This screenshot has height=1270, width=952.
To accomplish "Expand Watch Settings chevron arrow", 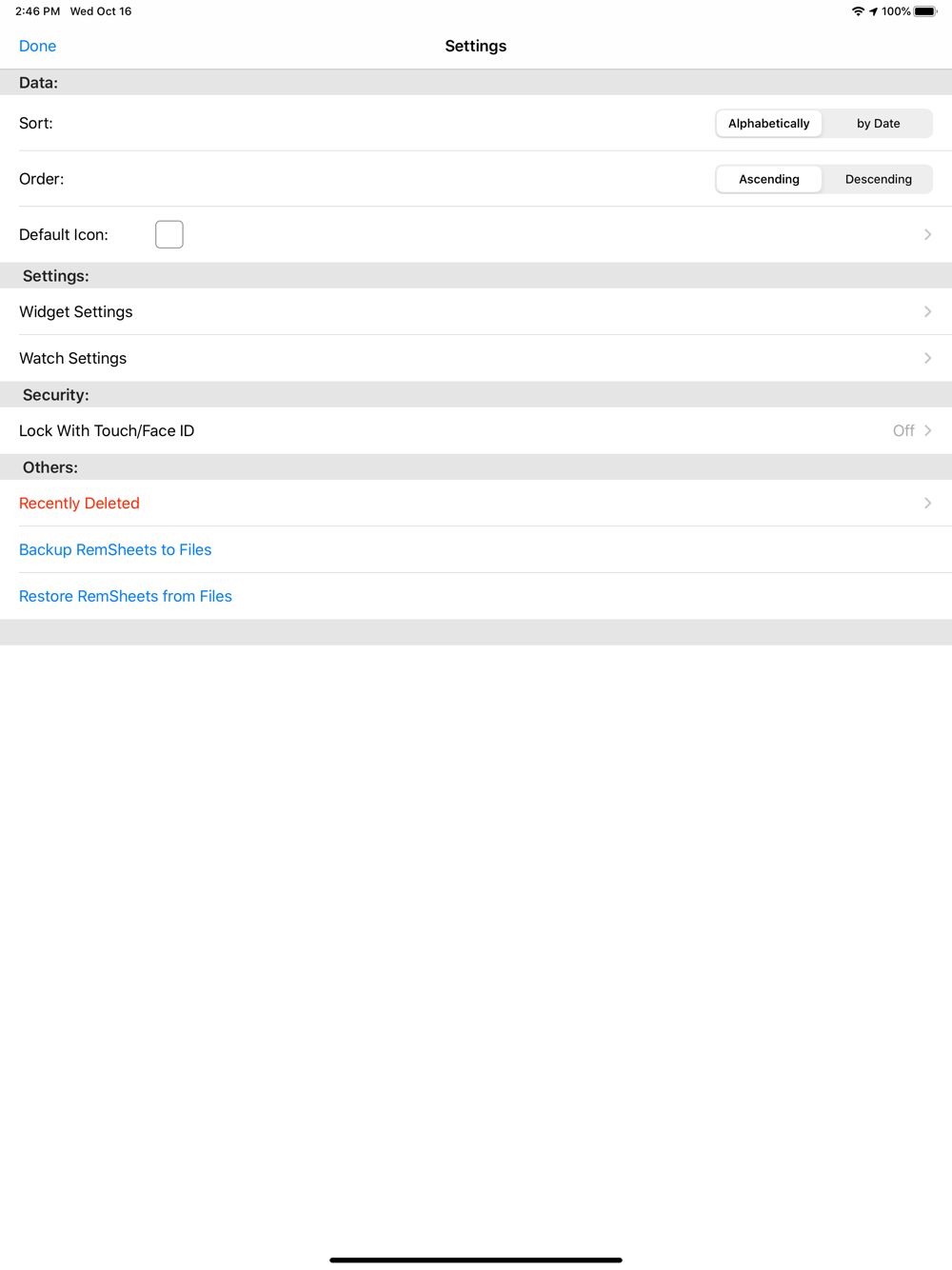I will (927, 358).
